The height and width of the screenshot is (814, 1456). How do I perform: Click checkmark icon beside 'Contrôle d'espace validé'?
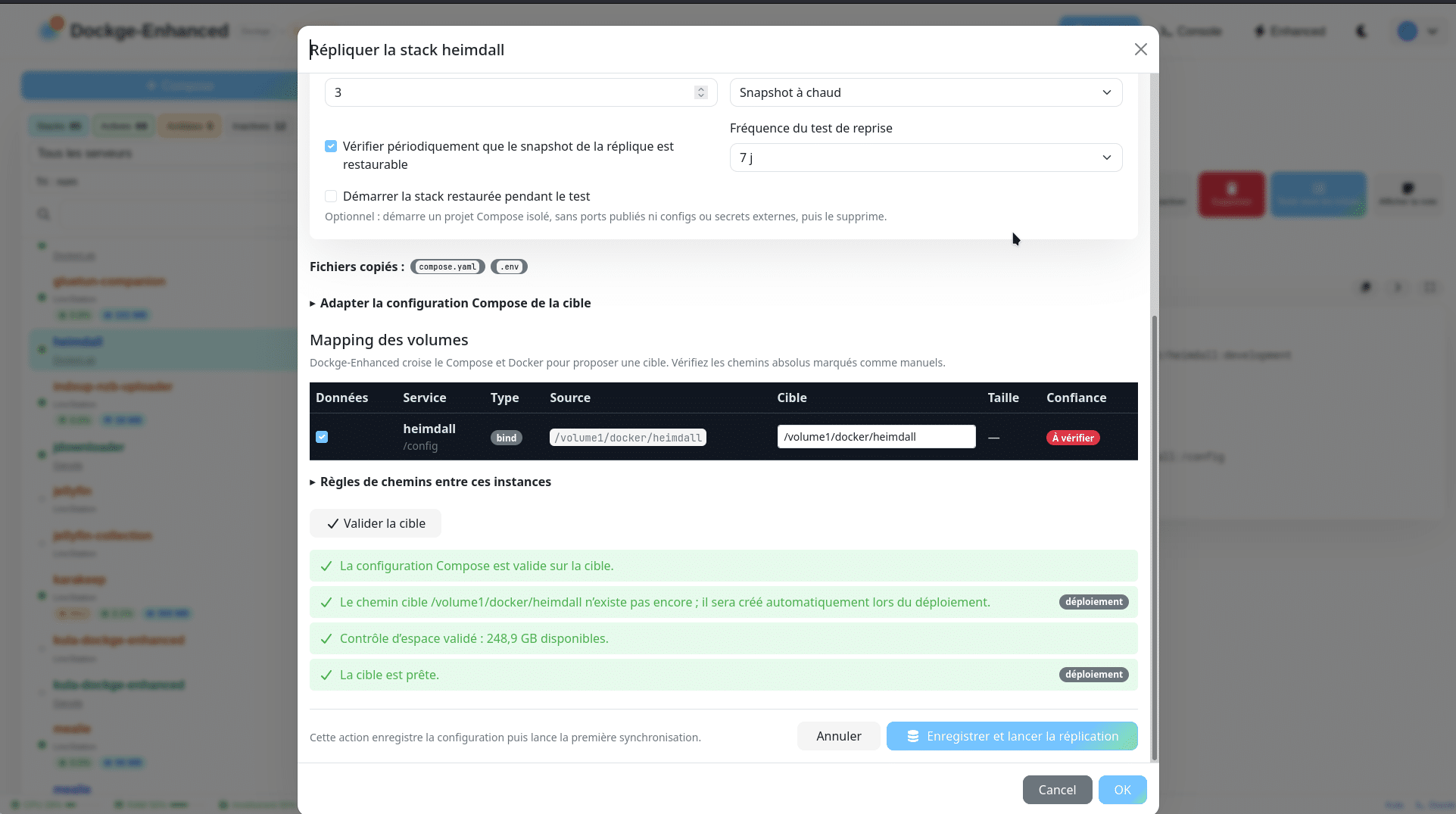326,638
